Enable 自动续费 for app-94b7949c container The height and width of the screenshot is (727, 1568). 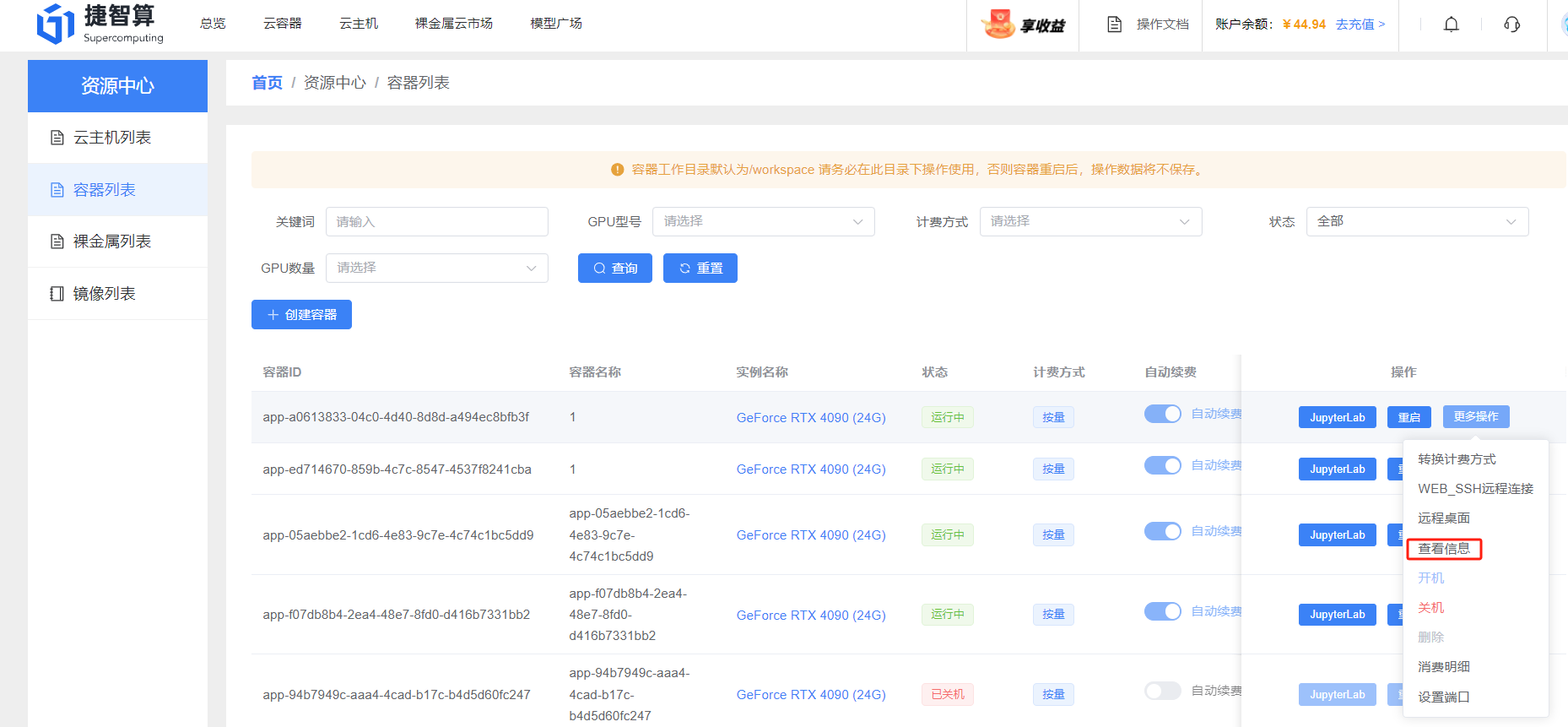1163,691
